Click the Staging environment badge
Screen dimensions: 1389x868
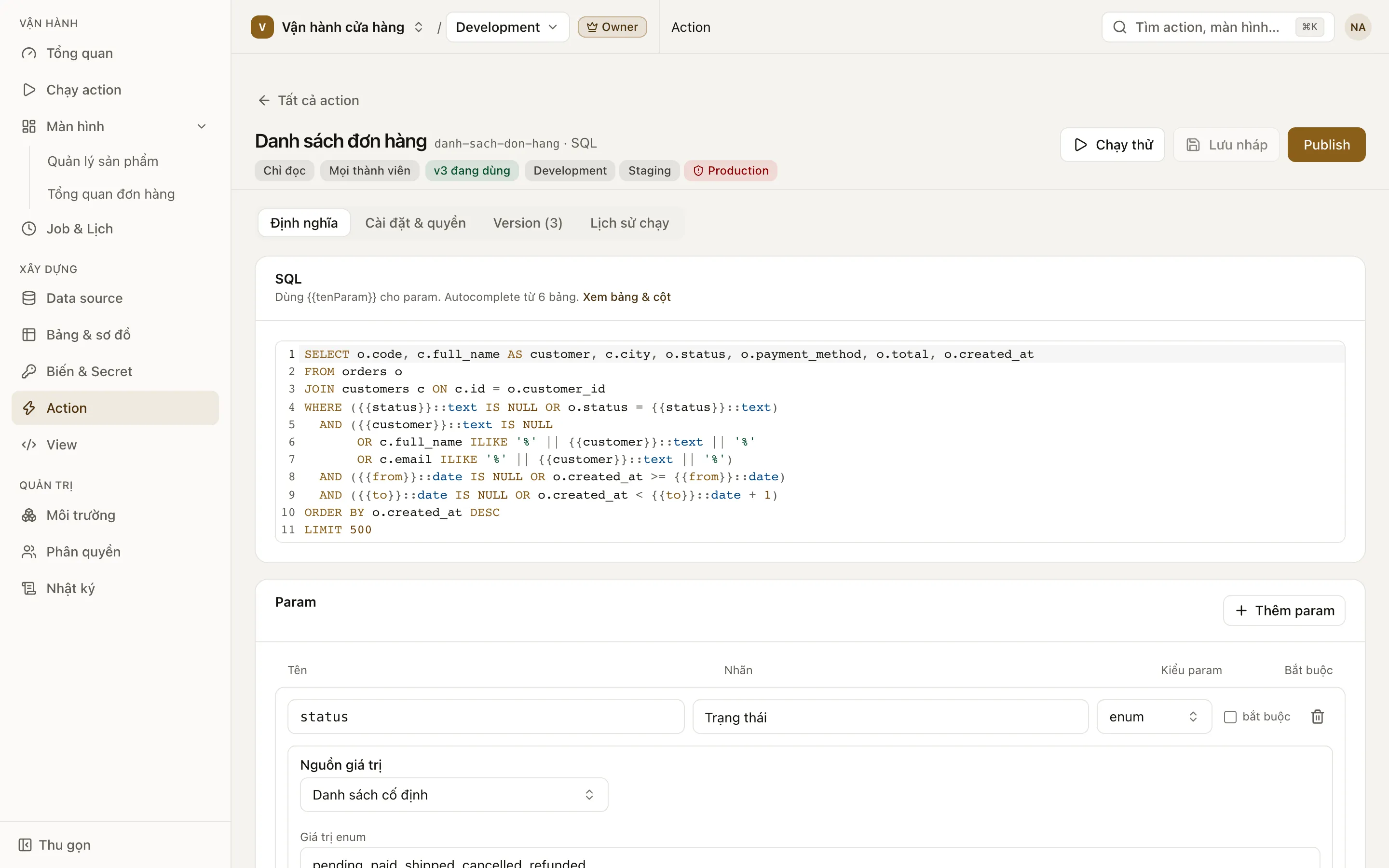649,171
